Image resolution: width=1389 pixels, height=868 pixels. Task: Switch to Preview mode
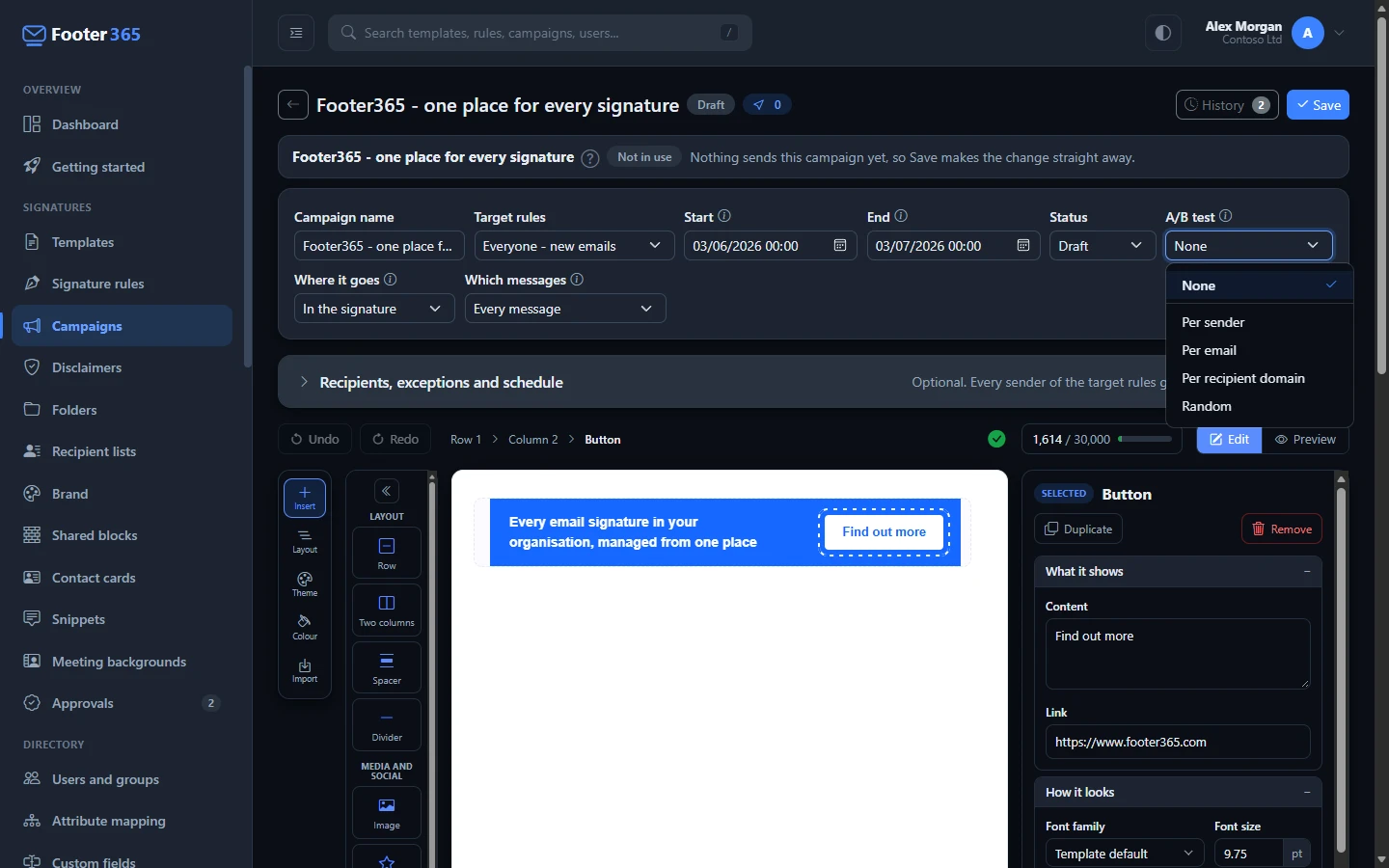click(x=1305, y=439)
